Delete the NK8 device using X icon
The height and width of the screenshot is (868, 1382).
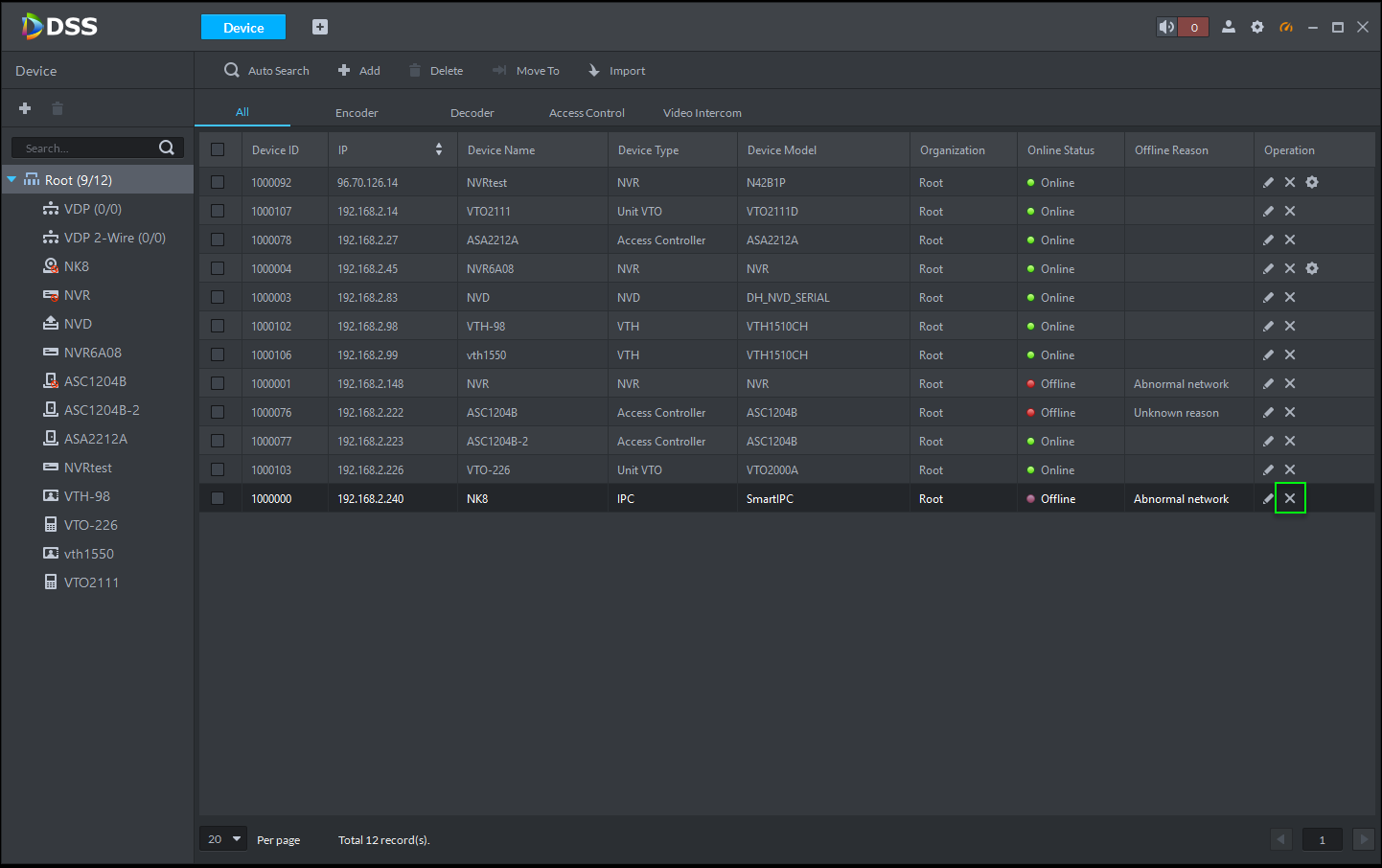pos(1290,498)
